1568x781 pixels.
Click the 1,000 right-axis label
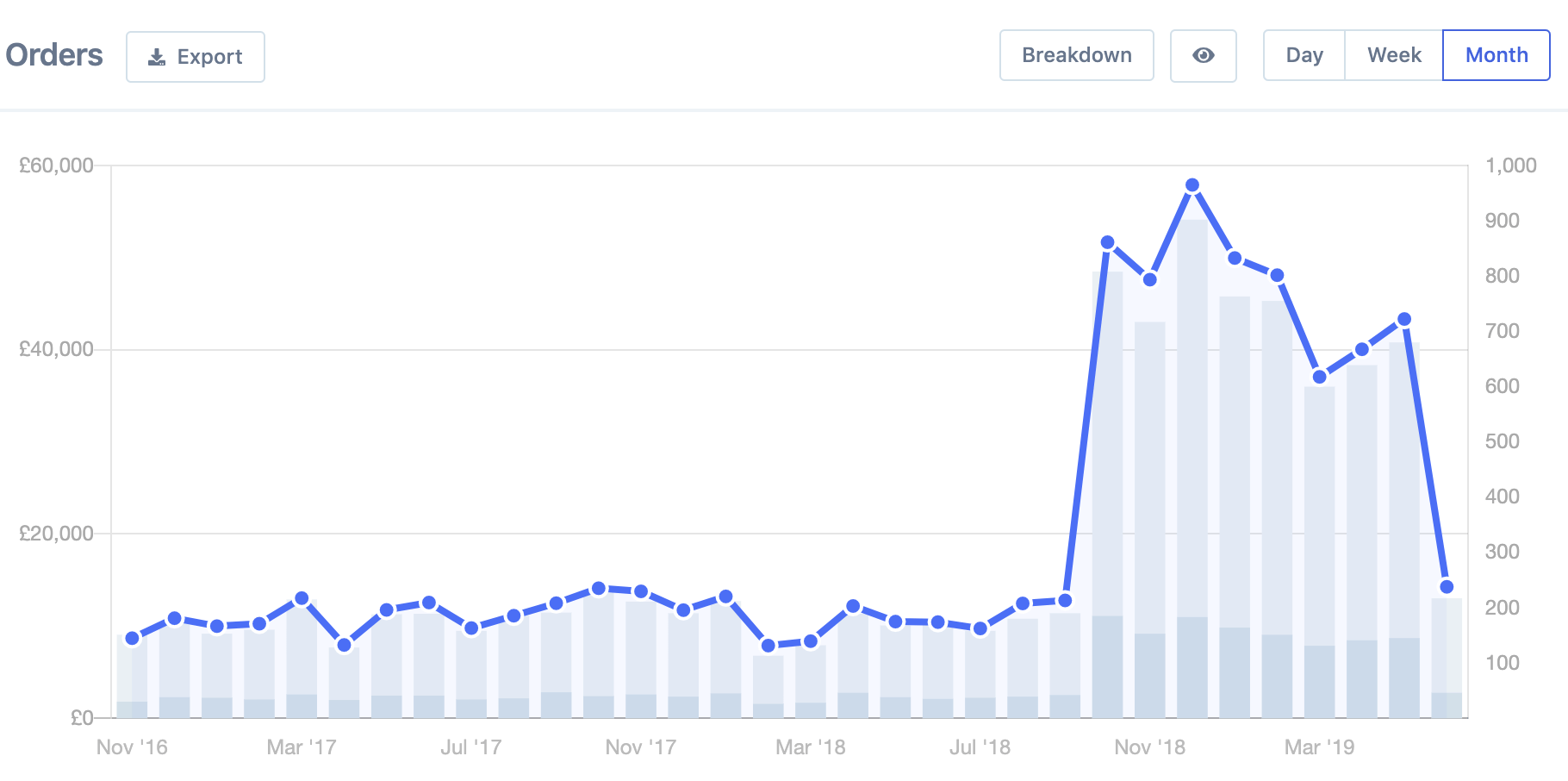[1512, 165]
